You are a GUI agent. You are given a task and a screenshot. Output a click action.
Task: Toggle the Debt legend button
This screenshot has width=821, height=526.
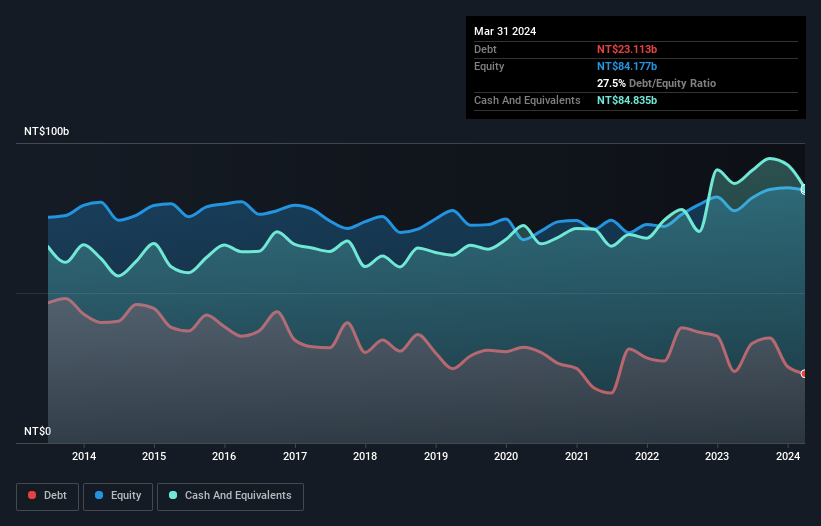click(48, 496)
